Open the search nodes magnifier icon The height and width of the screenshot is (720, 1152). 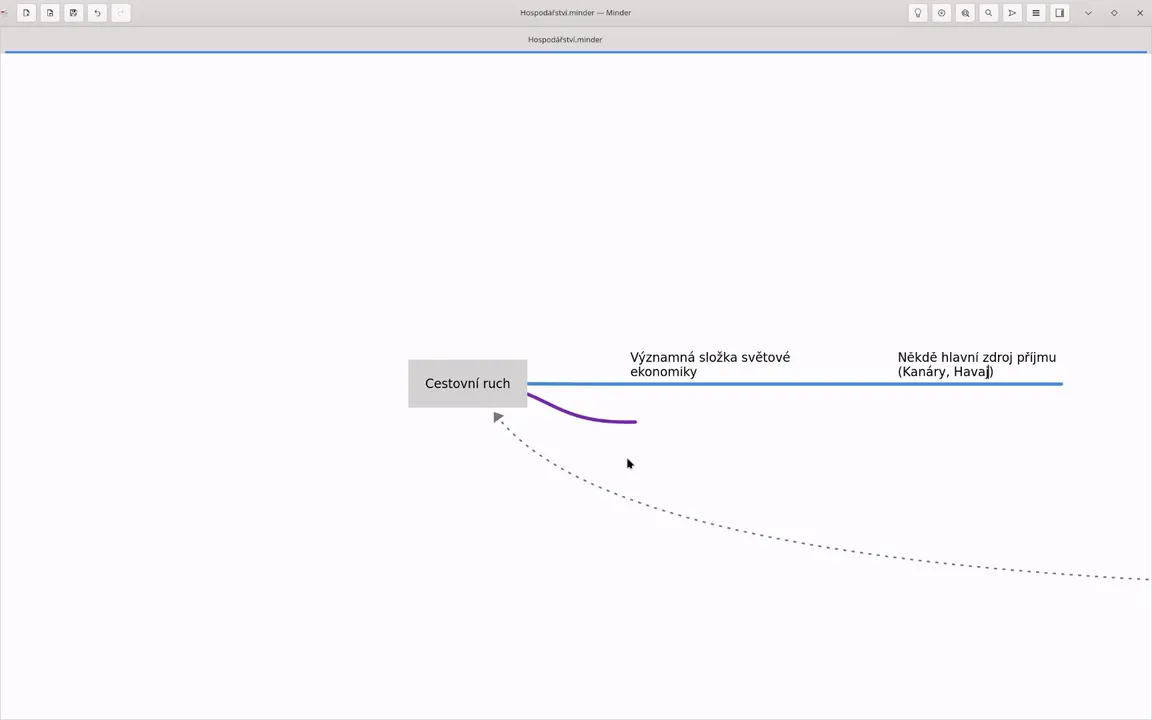(988, 12)
